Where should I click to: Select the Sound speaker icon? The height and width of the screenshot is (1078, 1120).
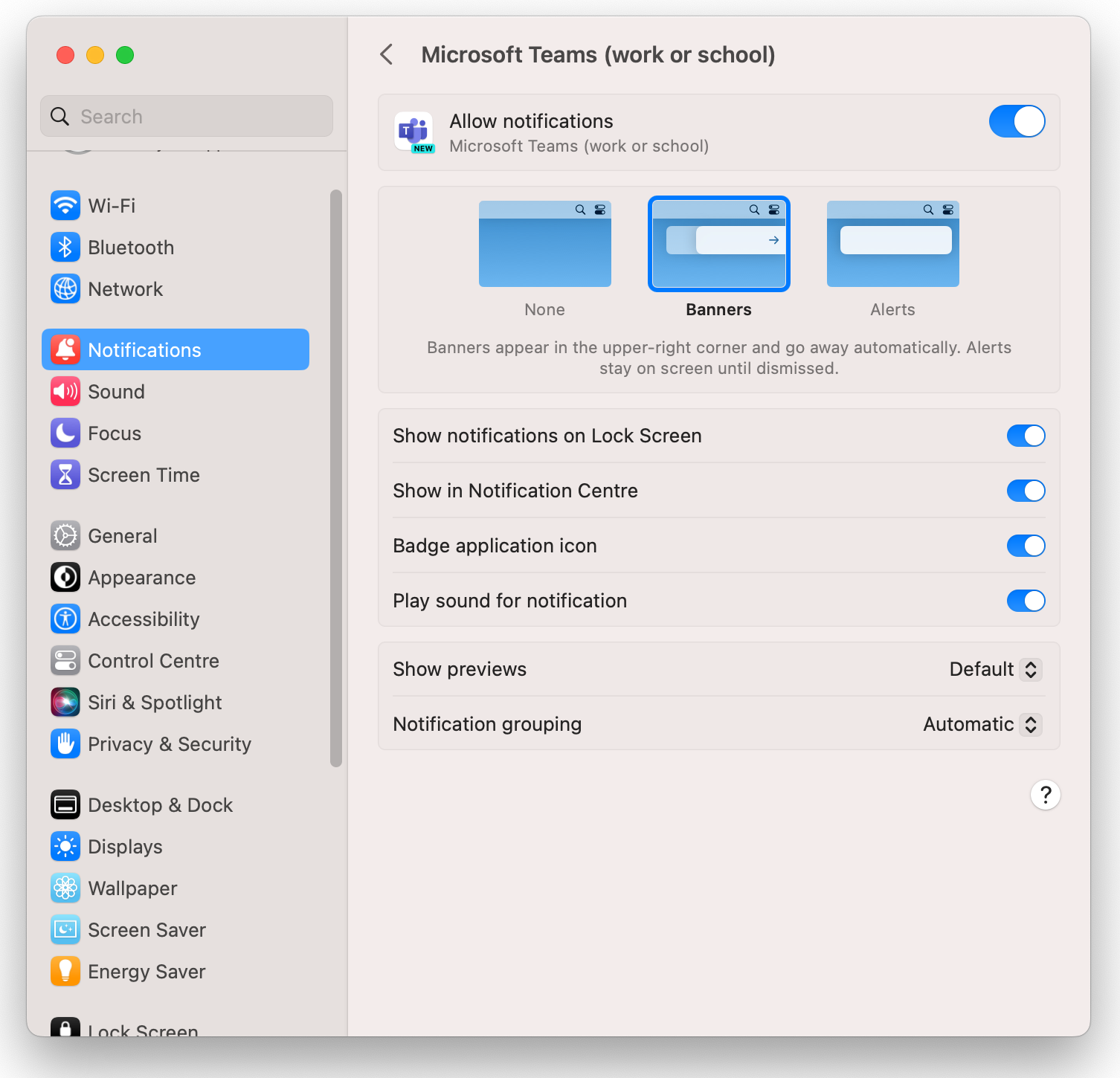click(65, 391)
